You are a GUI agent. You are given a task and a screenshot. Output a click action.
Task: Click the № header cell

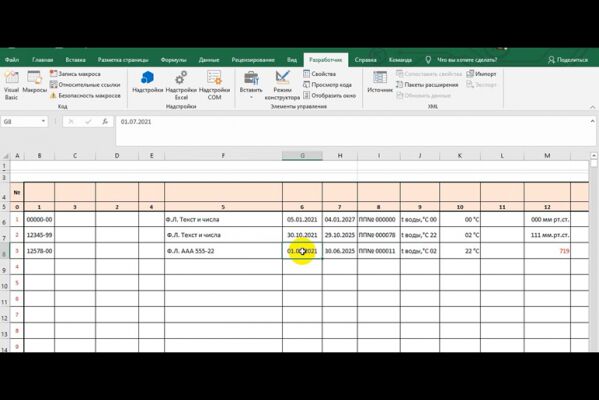click(x=17, y=192)
